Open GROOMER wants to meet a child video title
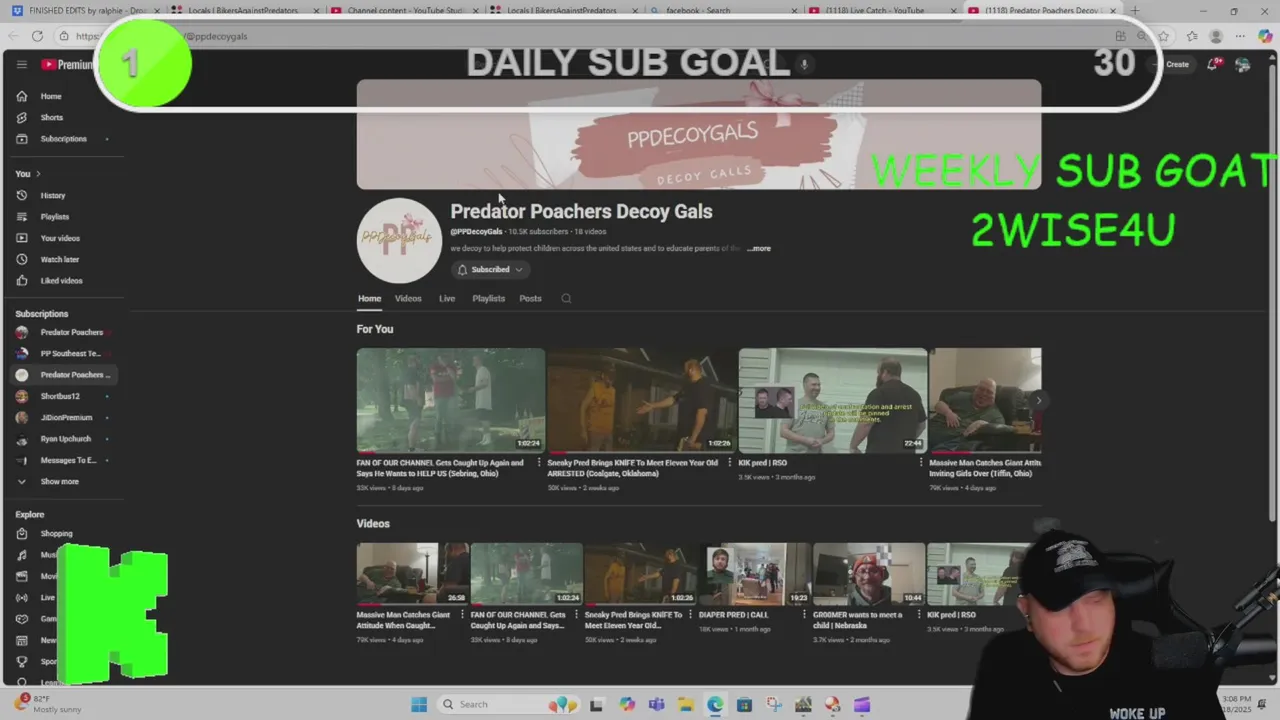 tap(858, 620)
